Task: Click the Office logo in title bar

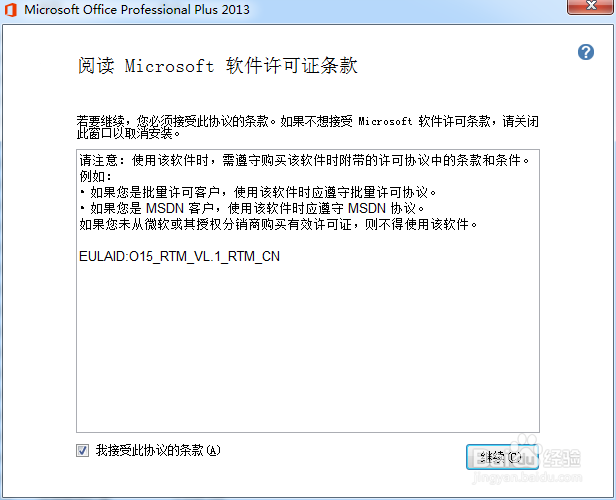Action: click(11, 9)
